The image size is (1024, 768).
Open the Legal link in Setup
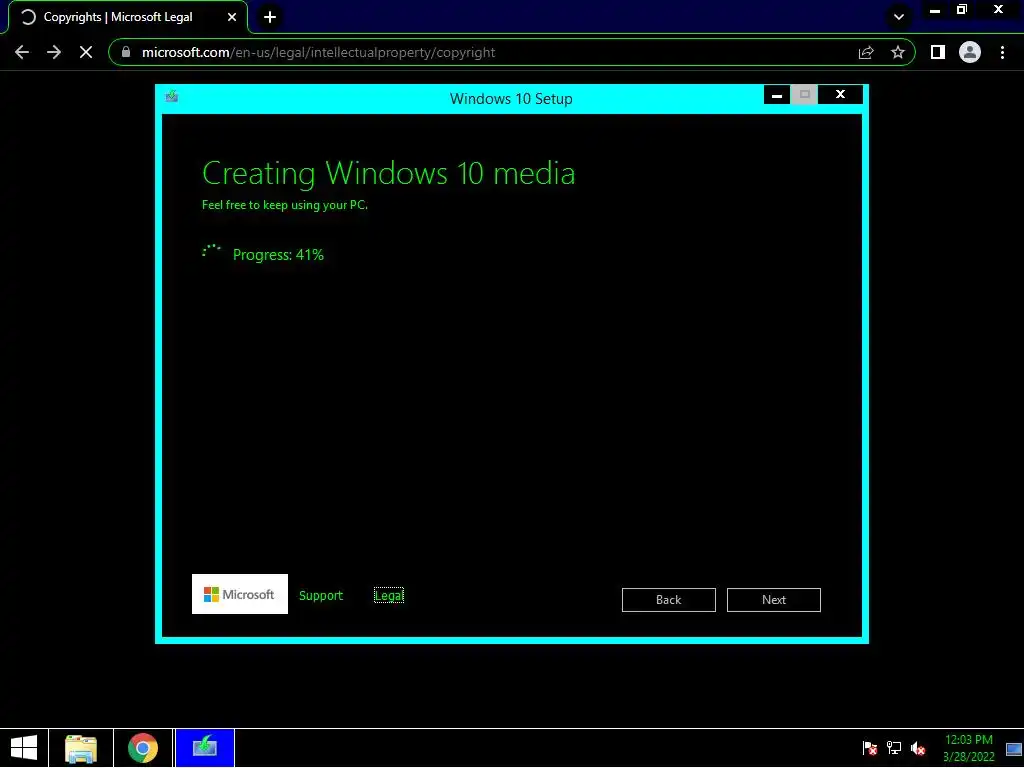point(389,596)
